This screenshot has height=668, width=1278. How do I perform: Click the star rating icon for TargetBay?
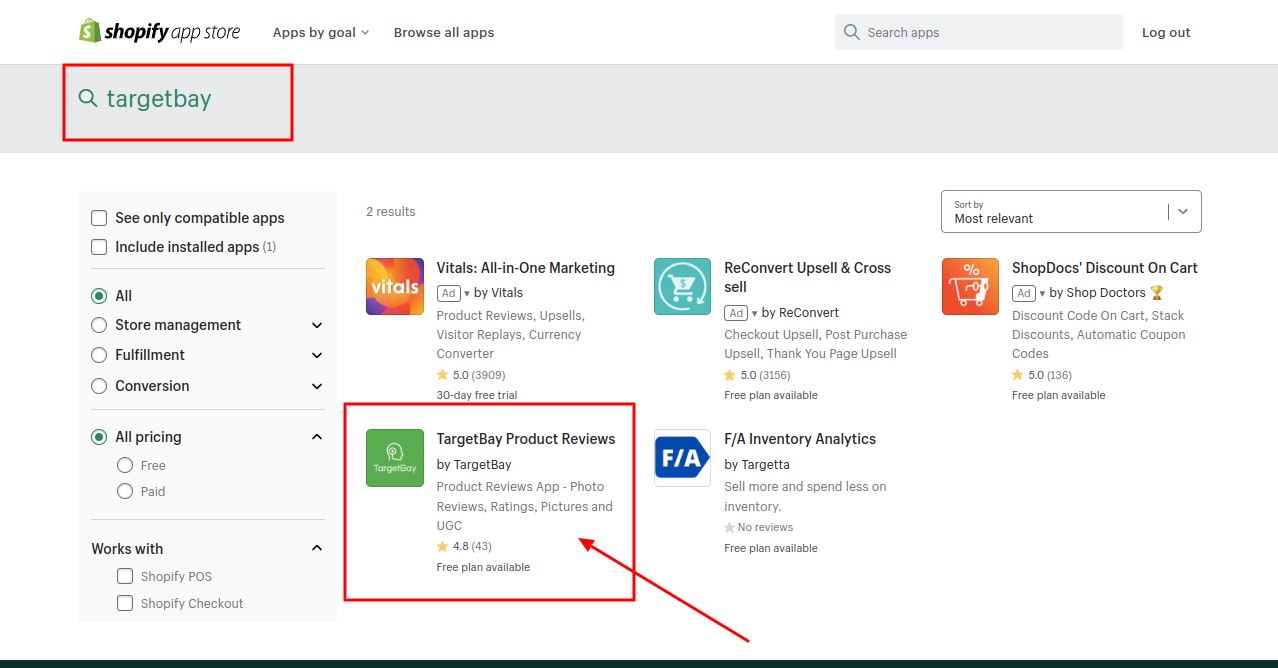443,546
